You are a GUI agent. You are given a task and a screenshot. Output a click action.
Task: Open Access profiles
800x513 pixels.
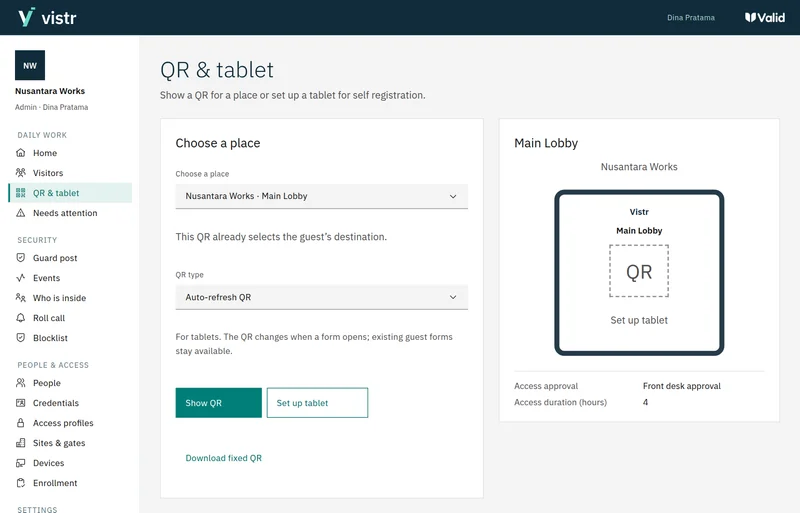pos(70,423)
